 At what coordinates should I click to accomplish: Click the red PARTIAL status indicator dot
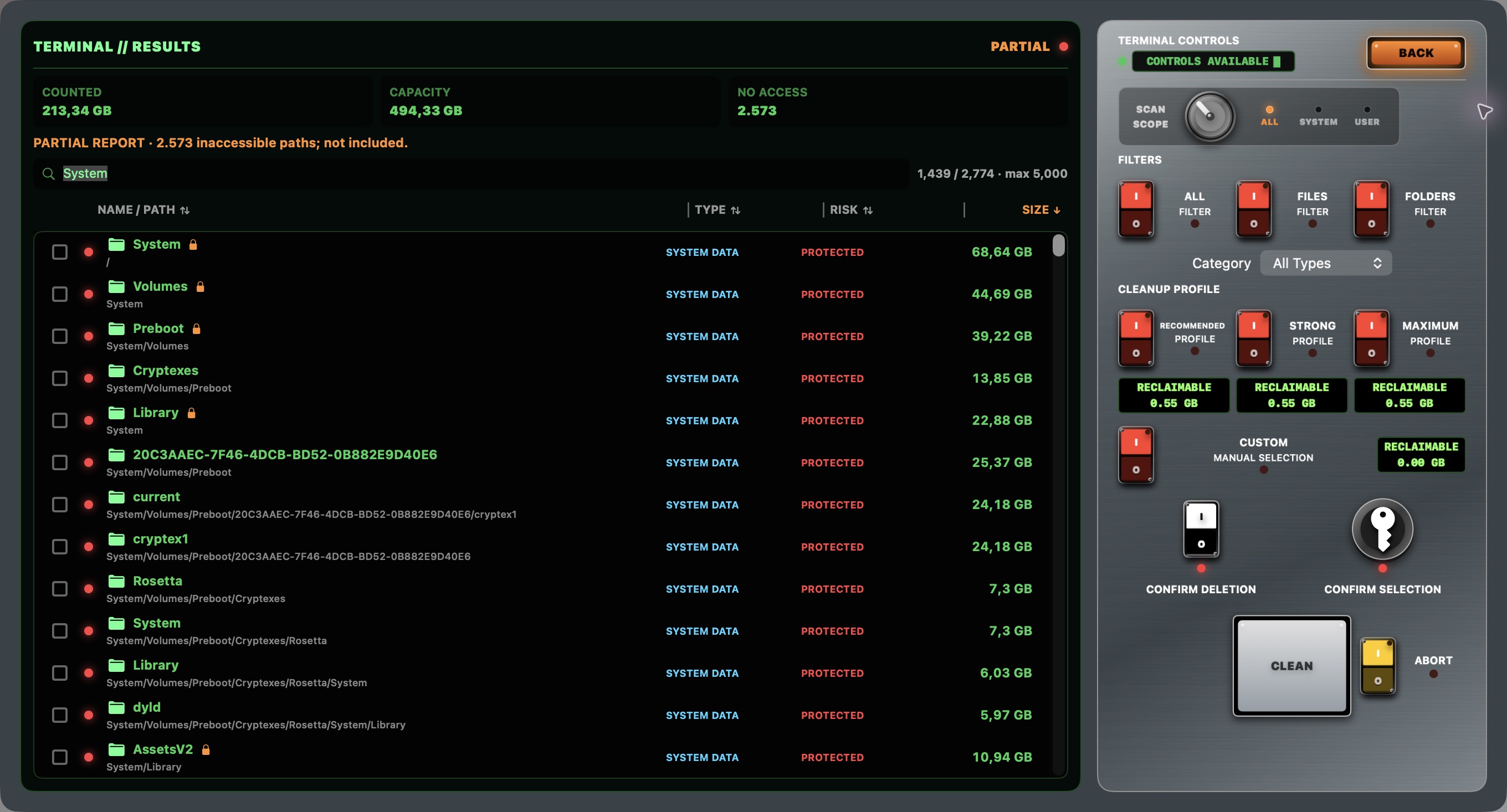pyautogui.click(x=1064, y=47)
